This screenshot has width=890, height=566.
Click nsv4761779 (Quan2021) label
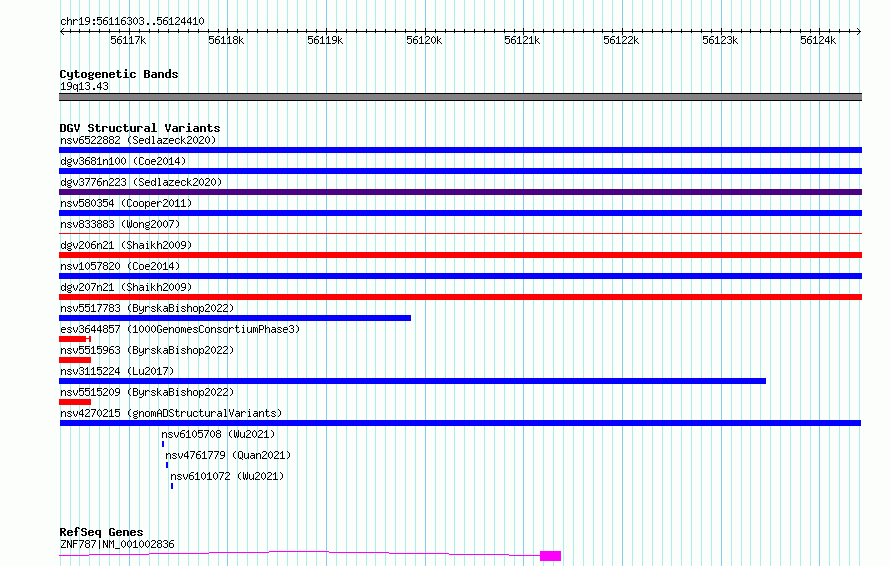pos(228,455)
